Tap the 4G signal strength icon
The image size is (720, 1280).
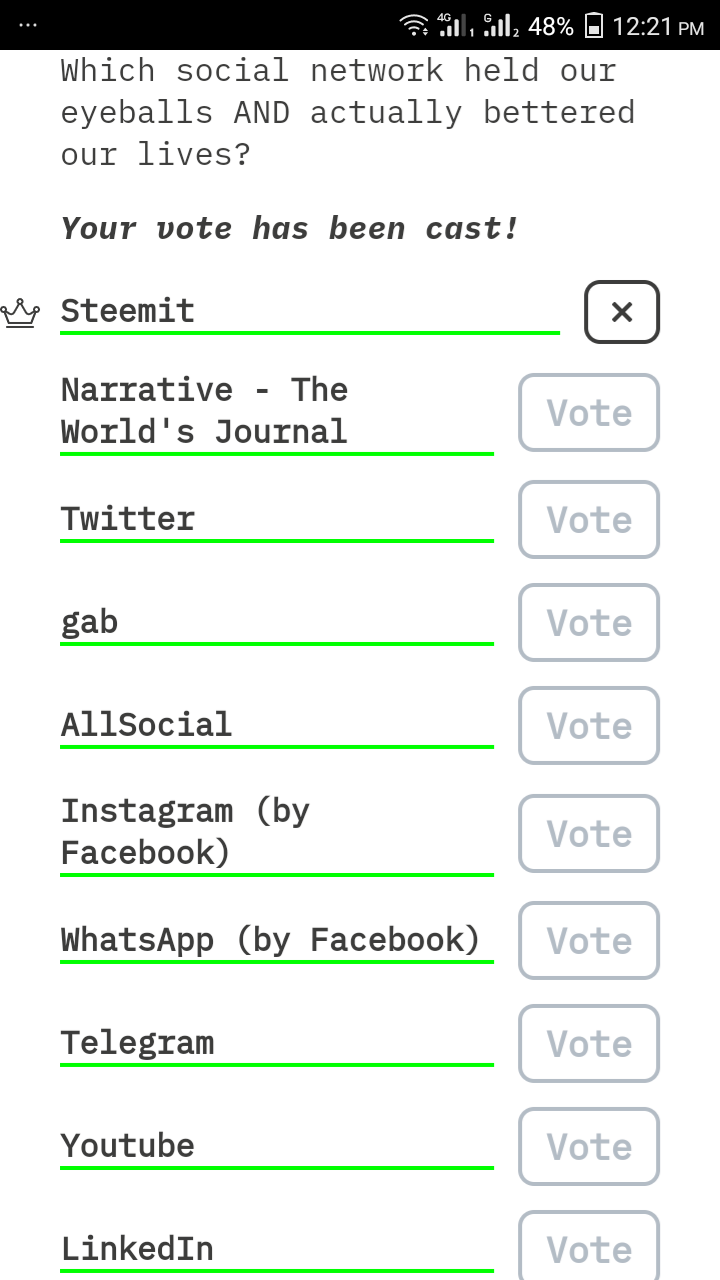455,25
